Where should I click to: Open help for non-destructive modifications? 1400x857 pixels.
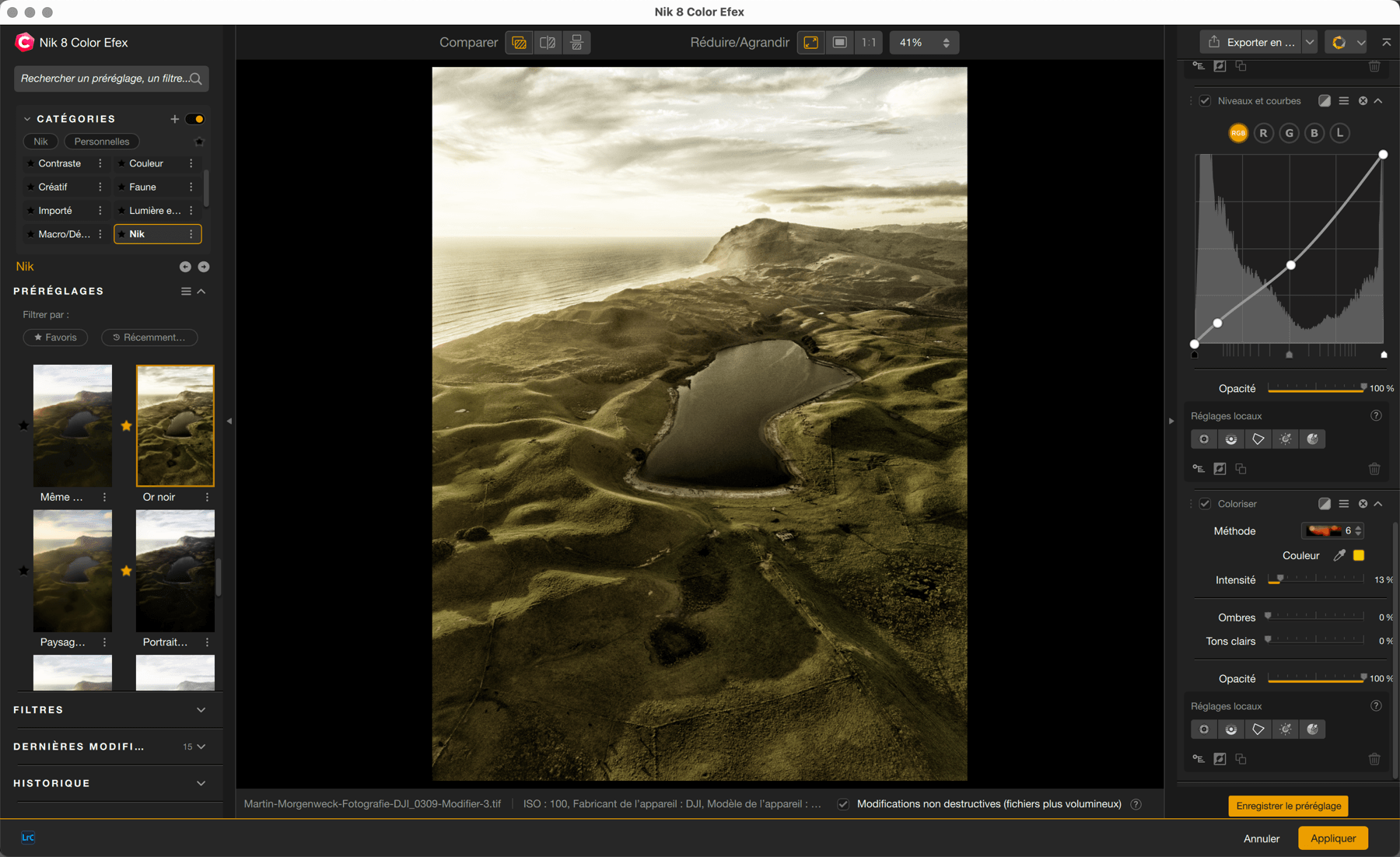(1136, 804)
